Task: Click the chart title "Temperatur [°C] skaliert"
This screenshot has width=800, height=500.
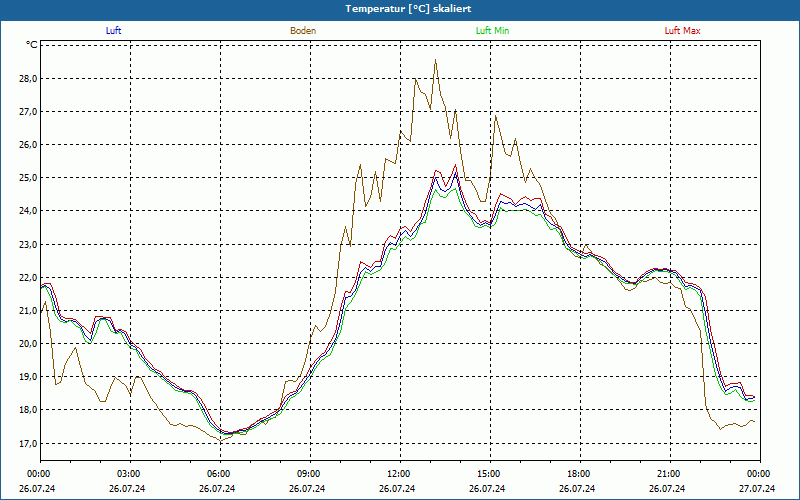Action: (400, 8)
